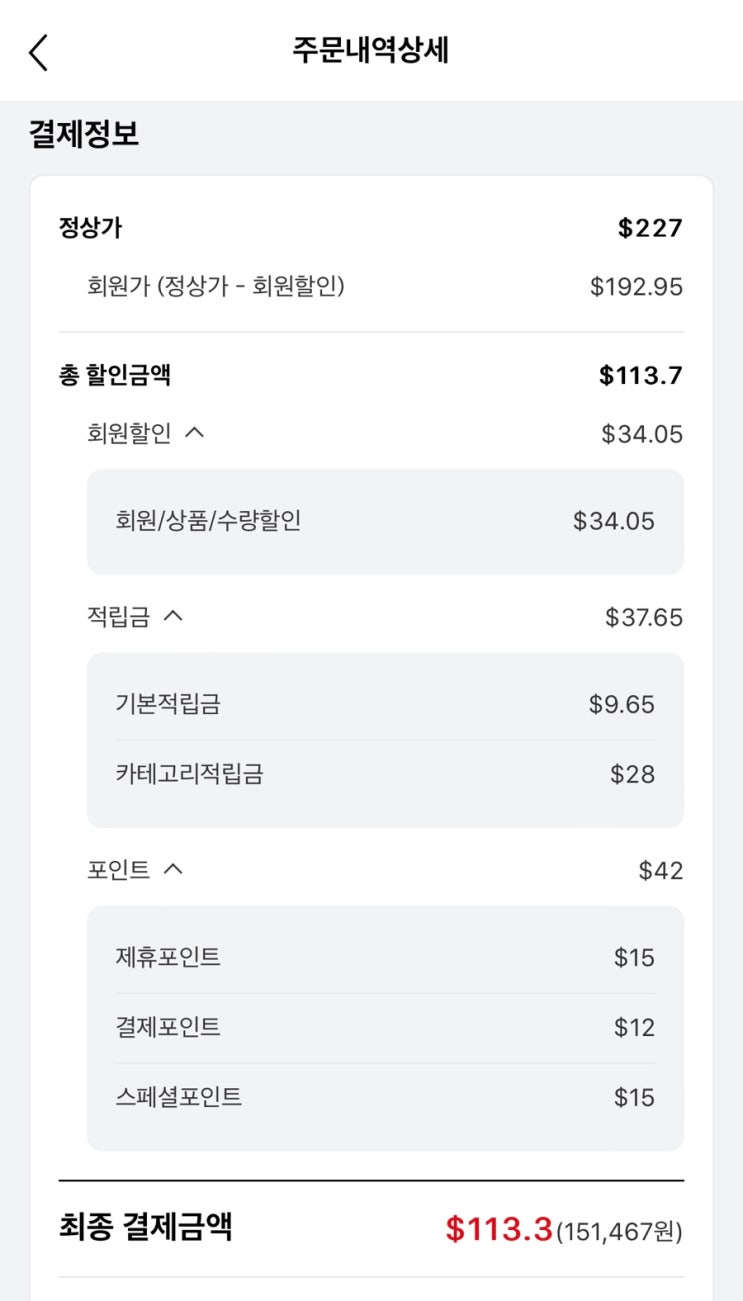Tap the back arrow icon
Screen dimensions: 743x1301
(38, 52)
